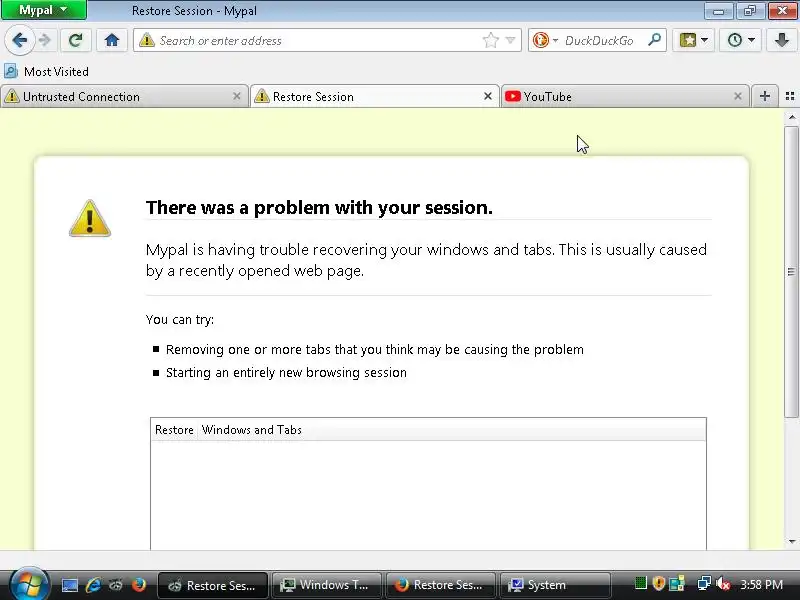Image resolution: width=800 pixels, height=600 pixels.
Task: Restore down the Mypal window
Action: [749, 10]
